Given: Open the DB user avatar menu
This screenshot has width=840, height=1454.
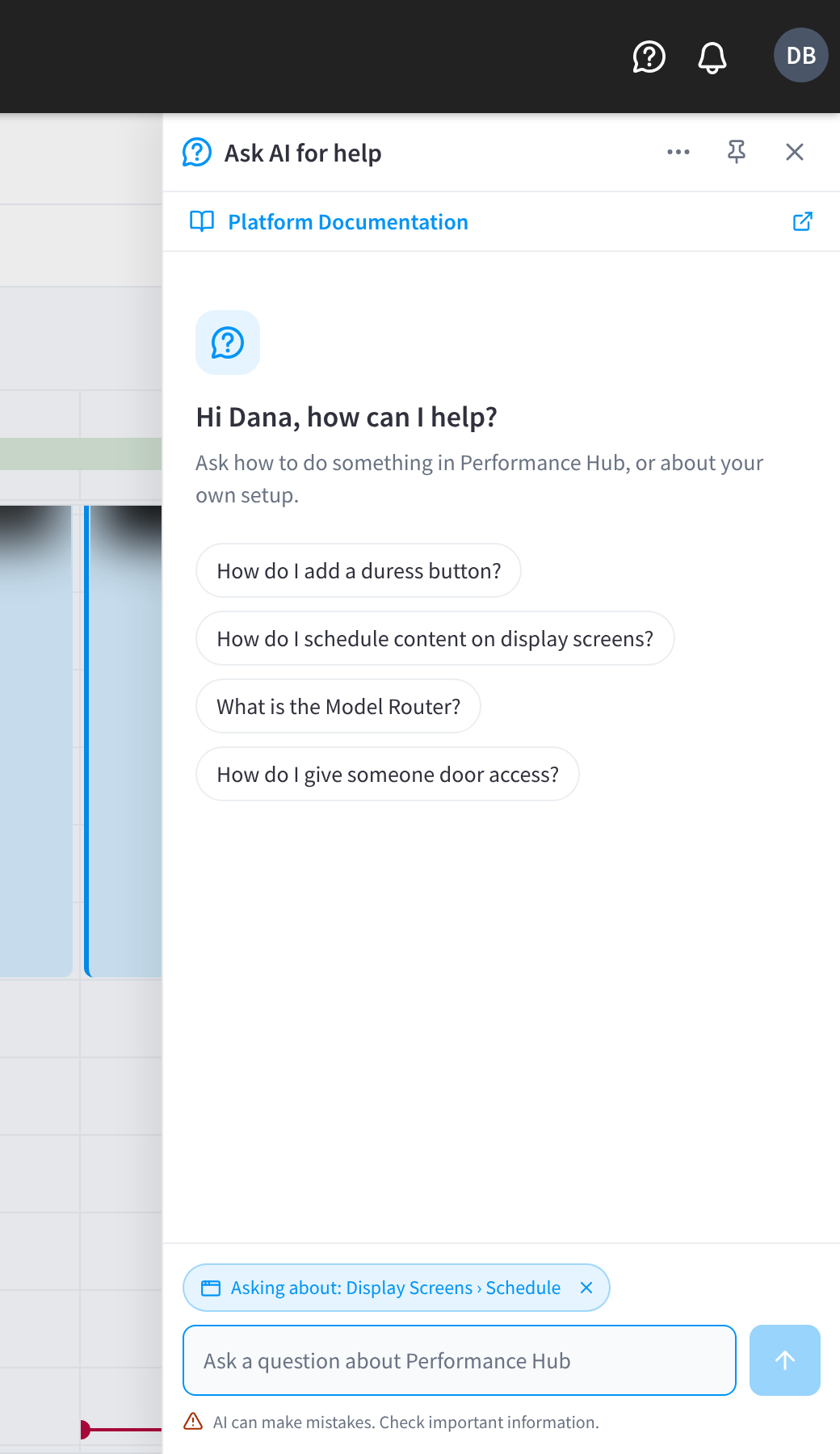Looking at the screenshot, I should [800, 55].
